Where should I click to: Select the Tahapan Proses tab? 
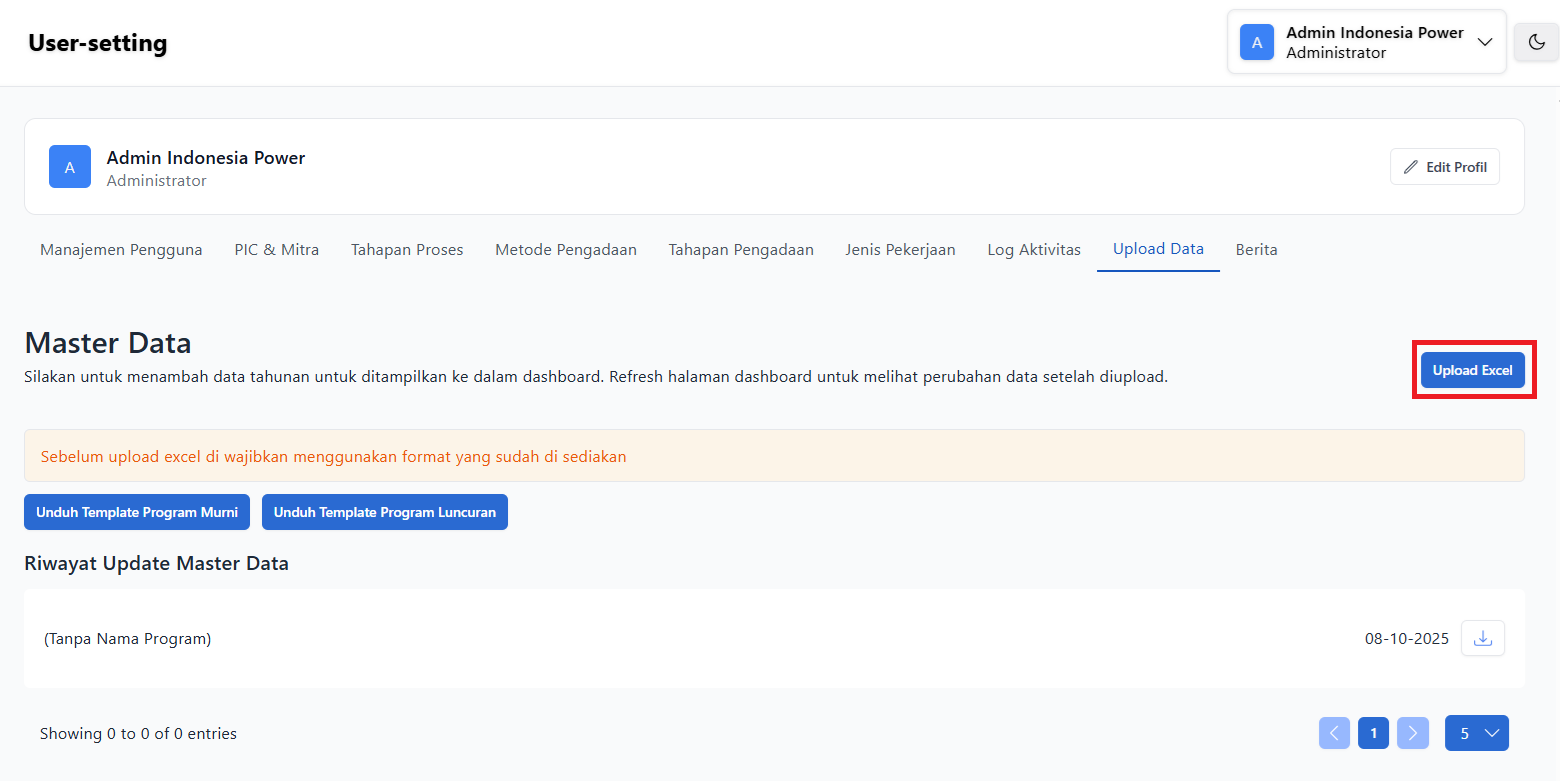click(x=407, y=250)
